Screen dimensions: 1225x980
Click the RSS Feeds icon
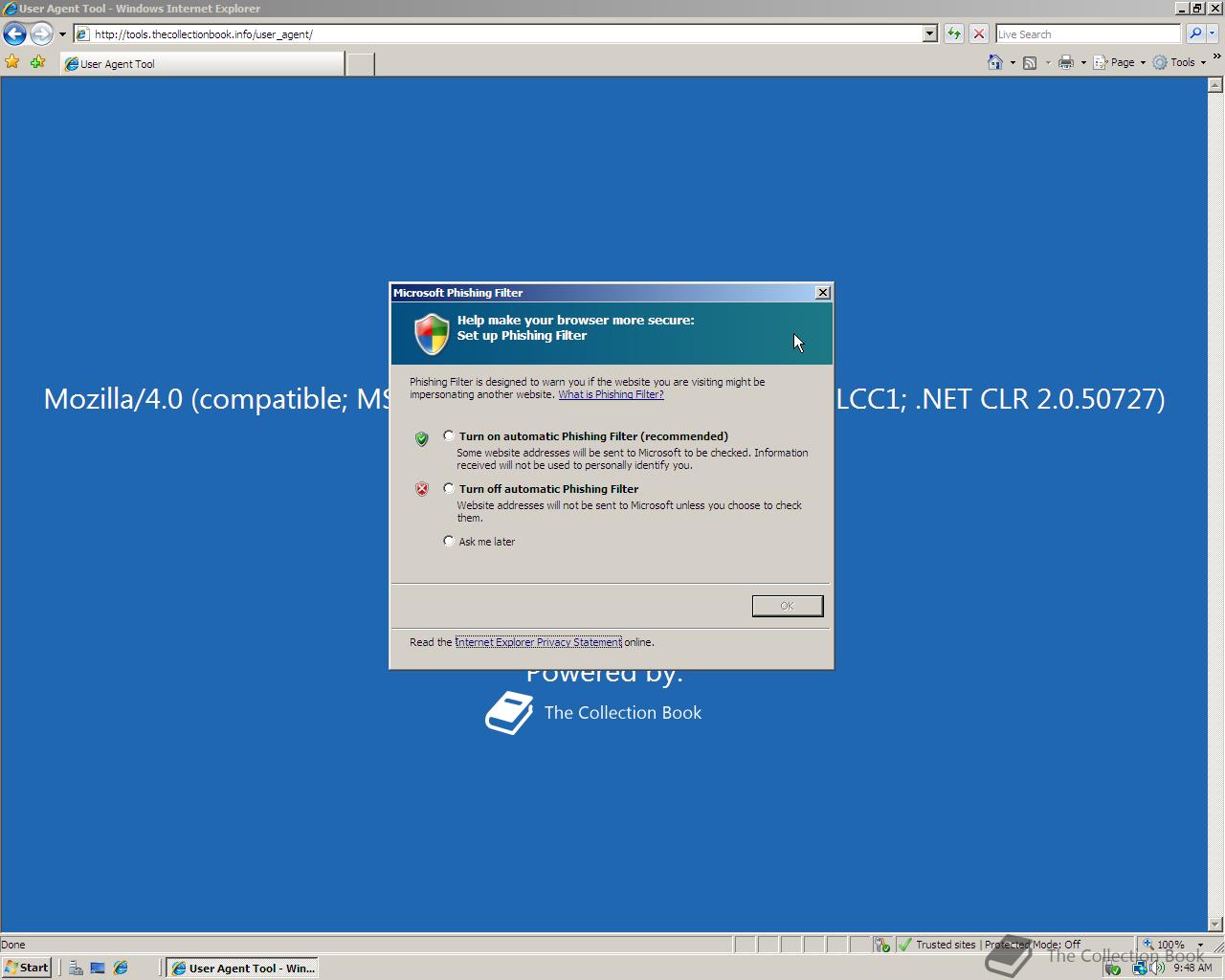pos(1030,62)
